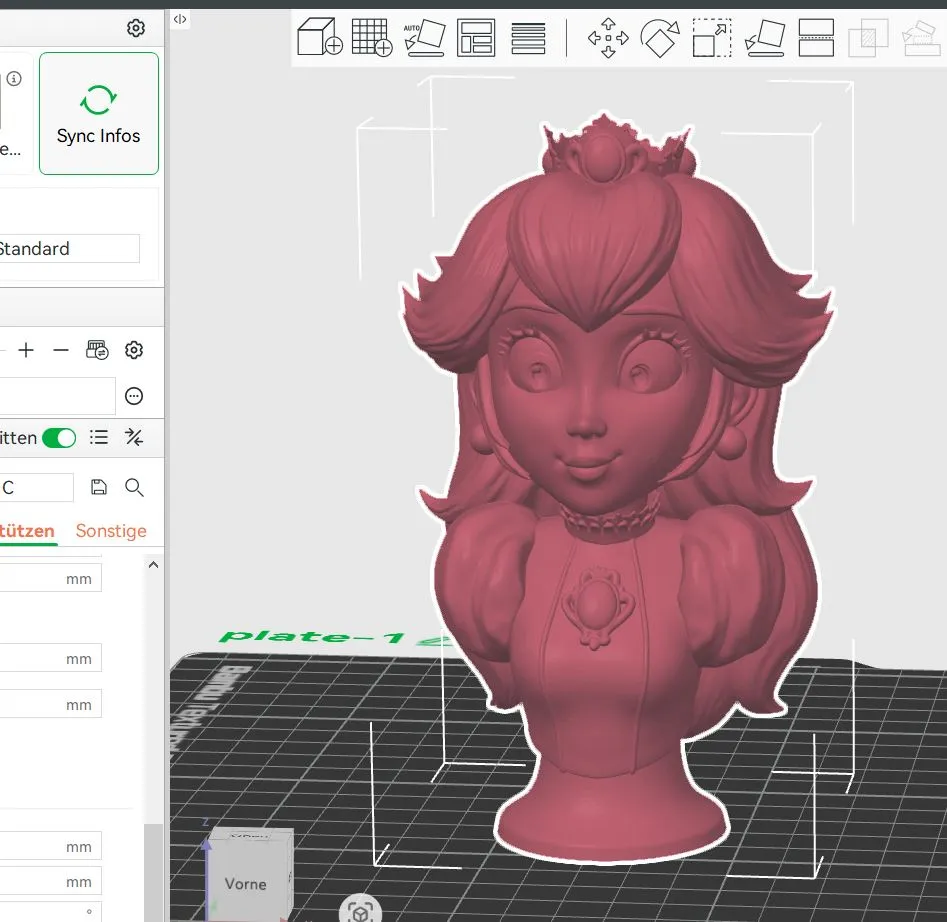Select the Lay on Face tool
This screenshot has height=922, width=947.
765,38
